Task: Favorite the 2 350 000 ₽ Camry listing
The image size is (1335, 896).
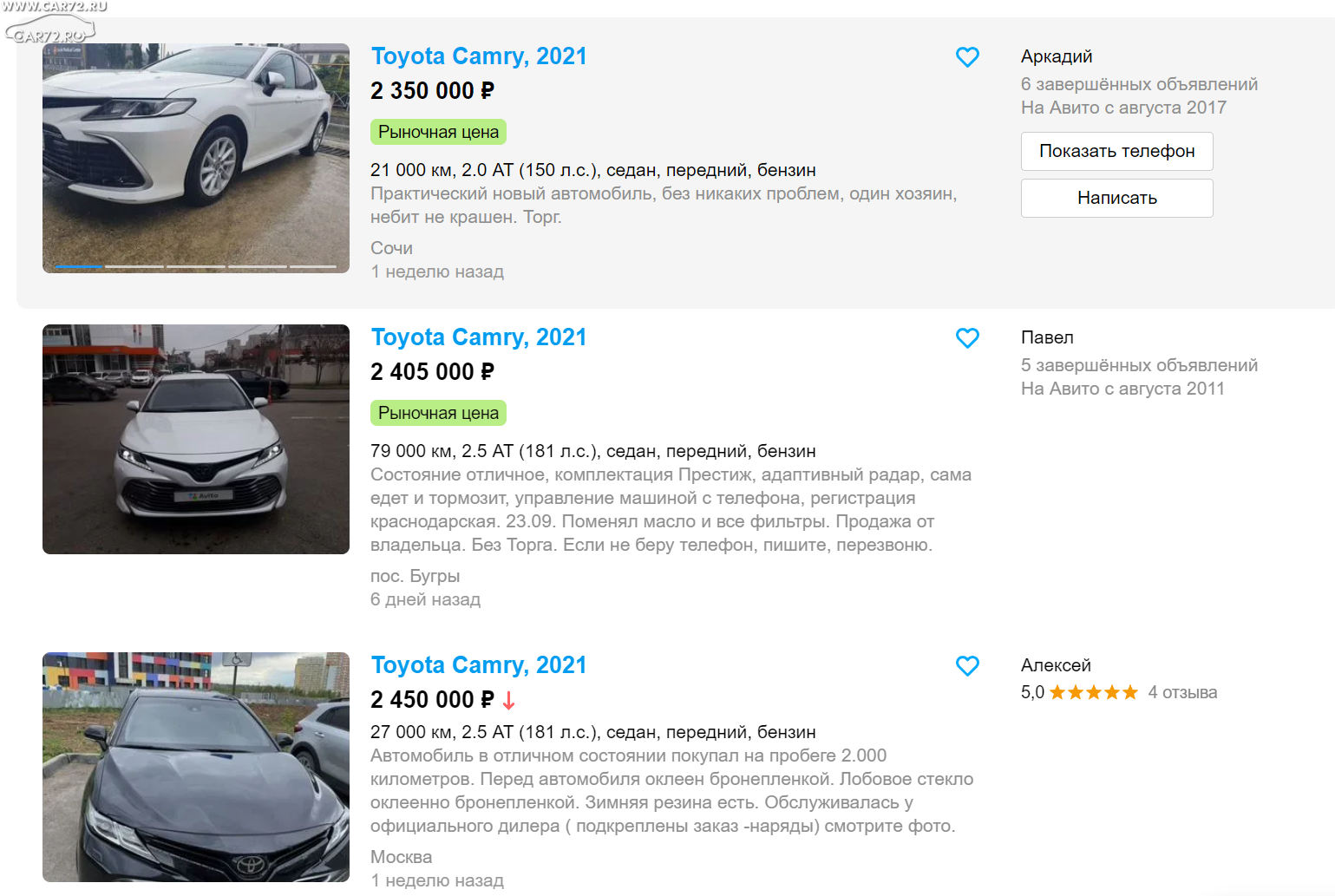Action: [x=967, y=57]
